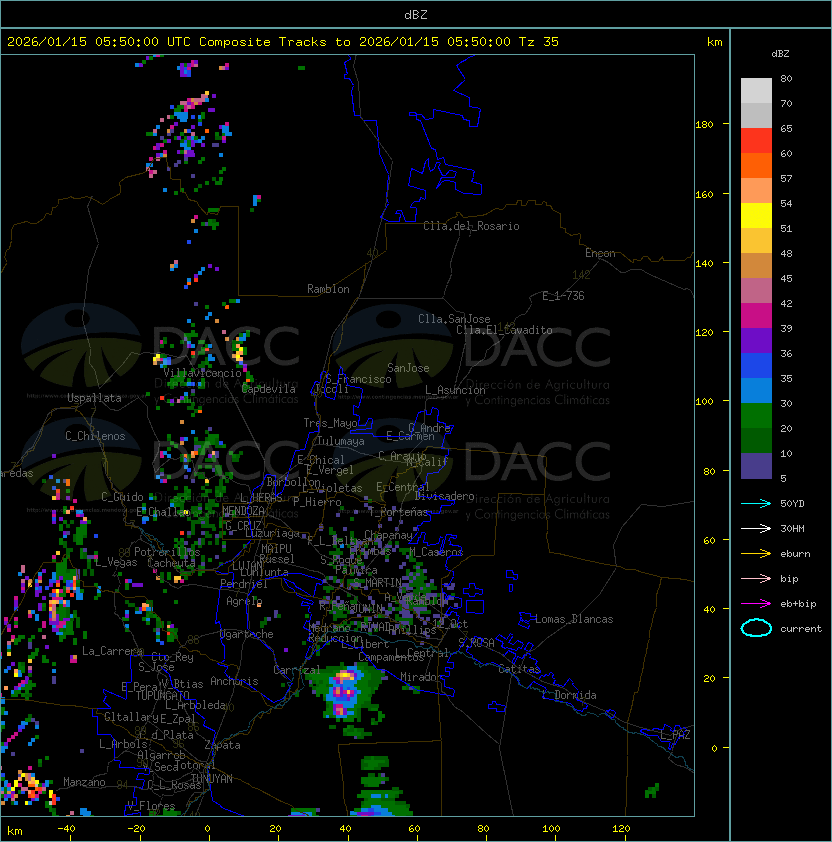Viewport: 832px width, 842px height.
Task: Click the Lomas_Blancas label on map
Action: 574,619
